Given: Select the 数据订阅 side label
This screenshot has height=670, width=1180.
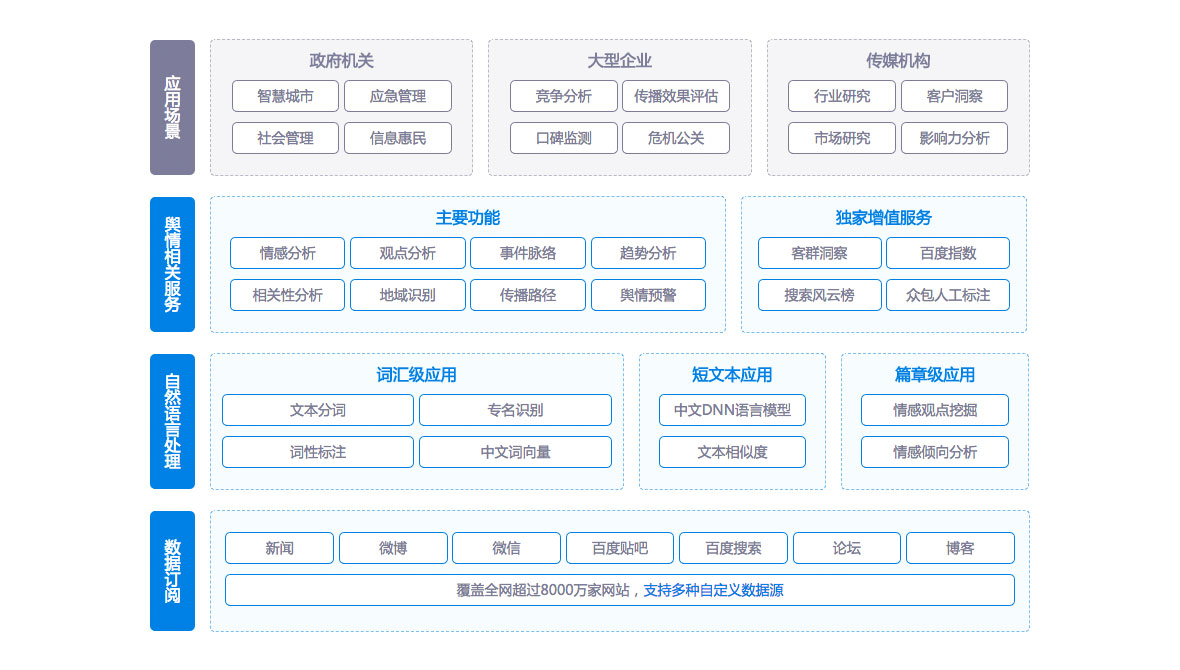Looking at the screenshot, I should point(172,571).
